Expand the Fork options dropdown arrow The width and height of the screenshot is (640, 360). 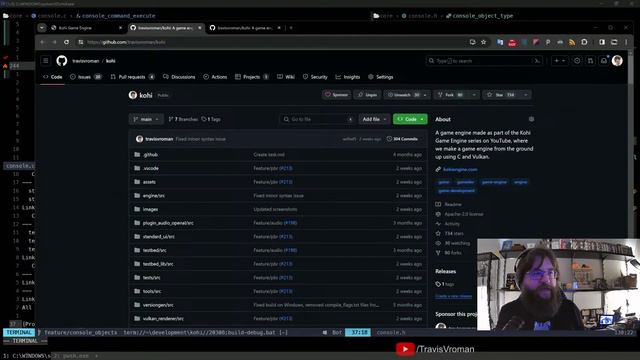(474, 95)
